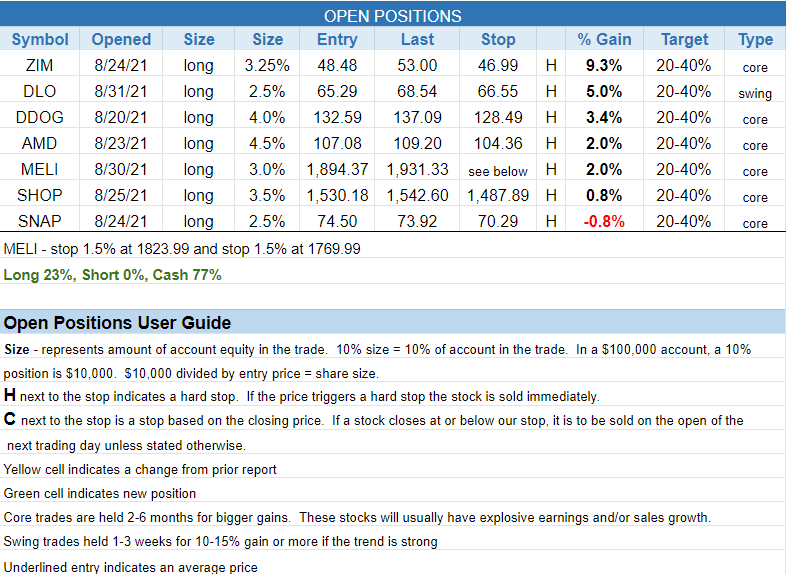Click stop price 104.36

pyautogui.click(x=498, y=143)
